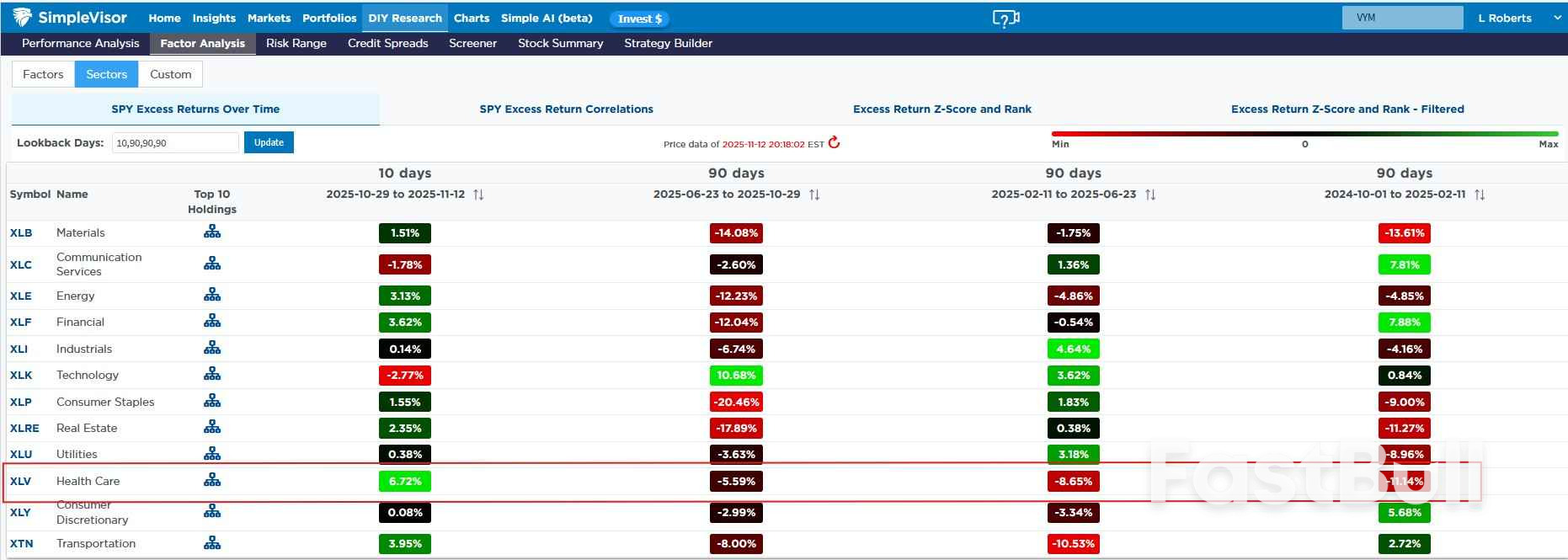Sort the 10 days column 2025-10-29 to 2025-11-12
The height and width of the screenshot is (560, 1568).
pos(478,195)
